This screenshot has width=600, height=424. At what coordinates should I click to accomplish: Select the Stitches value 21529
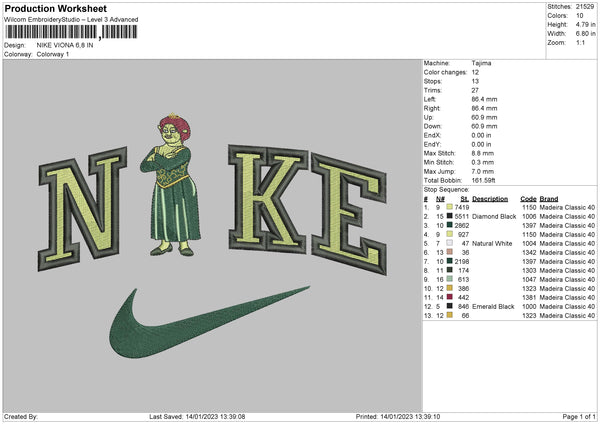click(585, 7)
